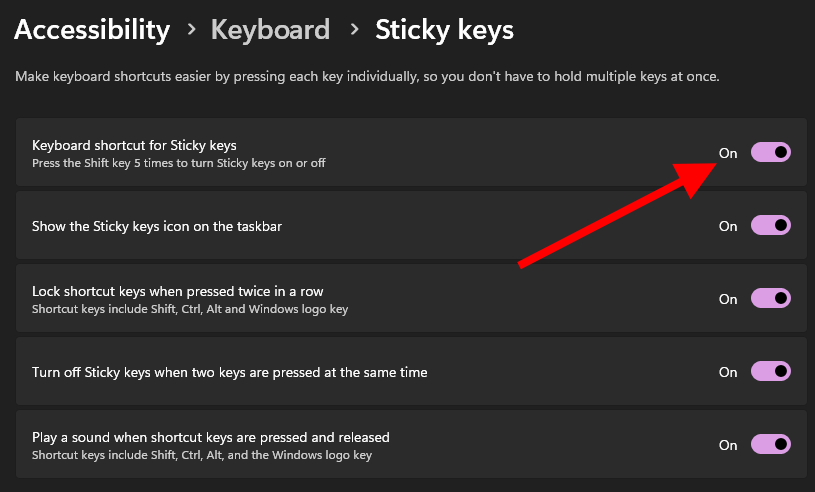Click On label beside Play a sound toggle

tap(728, 445)
